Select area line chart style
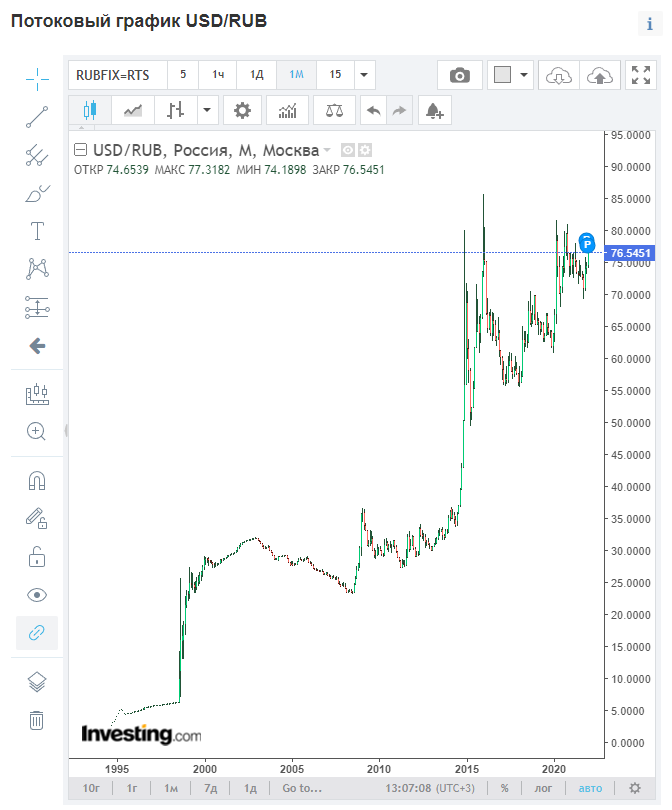Screen dimensions: 672x810 [133, 110]
